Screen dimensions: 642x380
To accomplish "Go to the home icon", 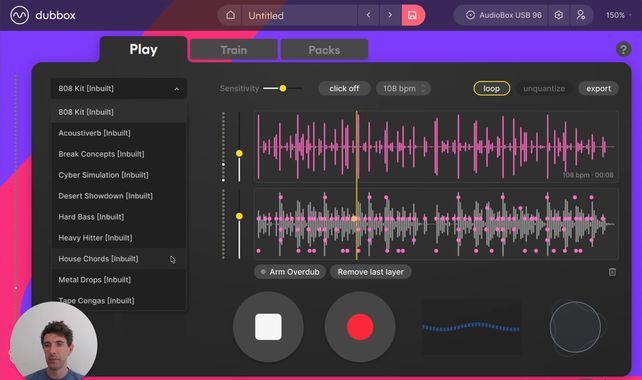I will click(x=231, y=15).
